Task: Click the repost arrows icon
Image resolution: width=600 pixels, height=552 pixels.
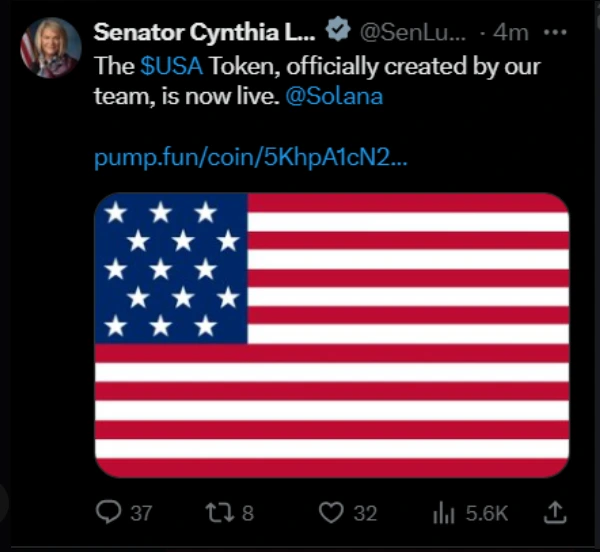Action: pos(220,513)
